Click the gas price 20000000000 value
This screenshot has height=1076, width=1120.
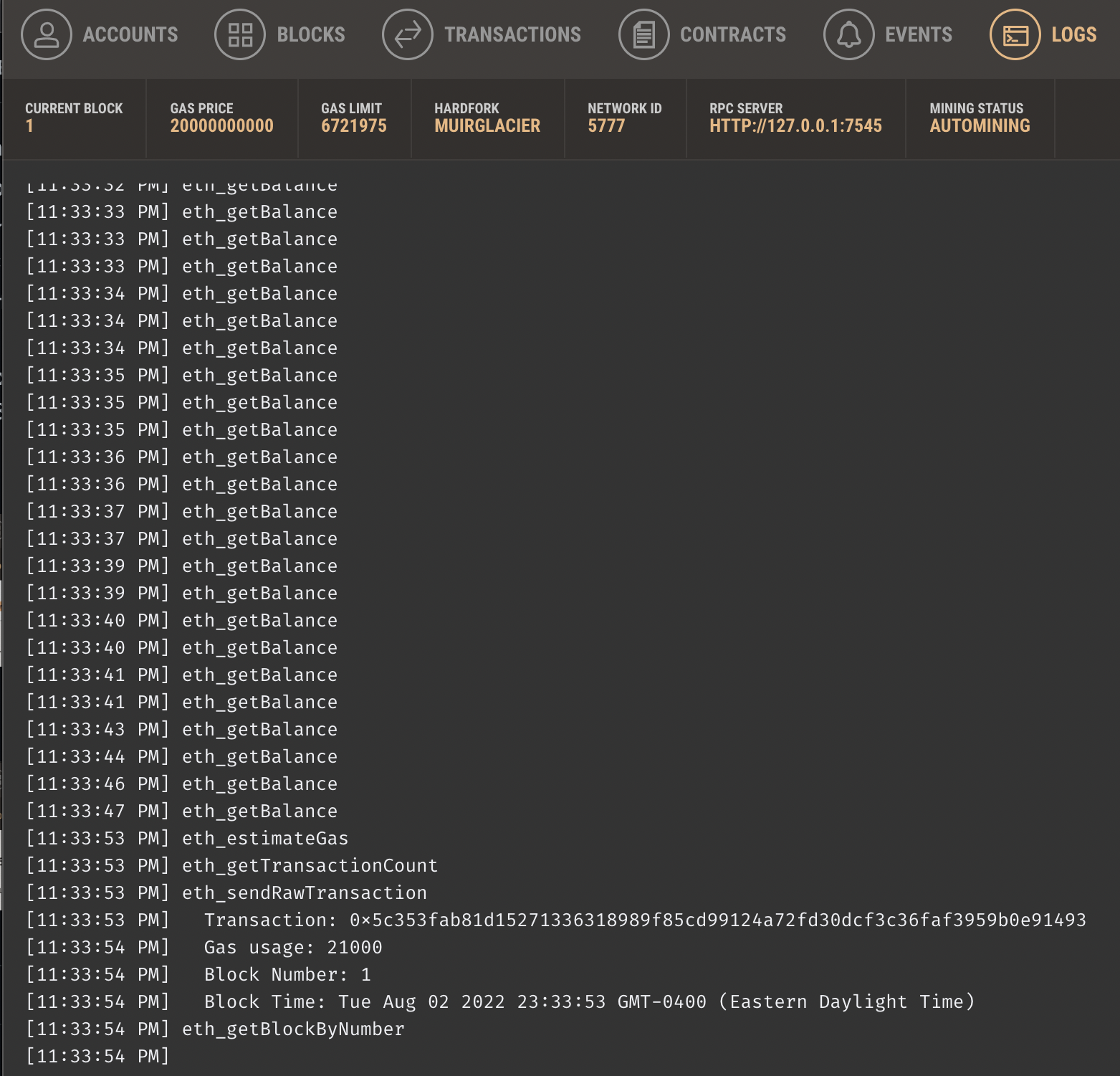222,126
